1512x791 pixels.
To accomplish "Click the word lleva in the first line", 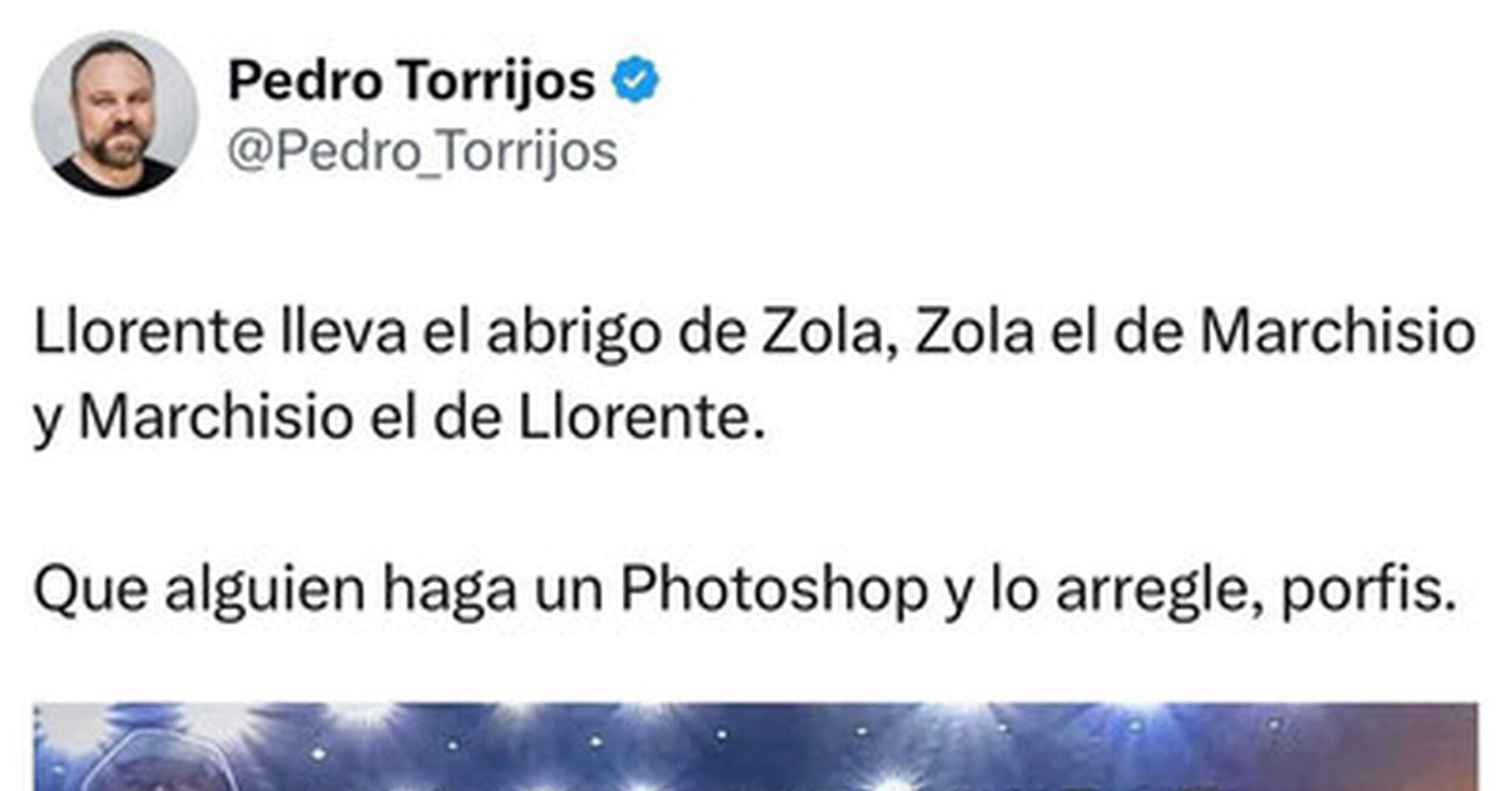I will point(344,332).
